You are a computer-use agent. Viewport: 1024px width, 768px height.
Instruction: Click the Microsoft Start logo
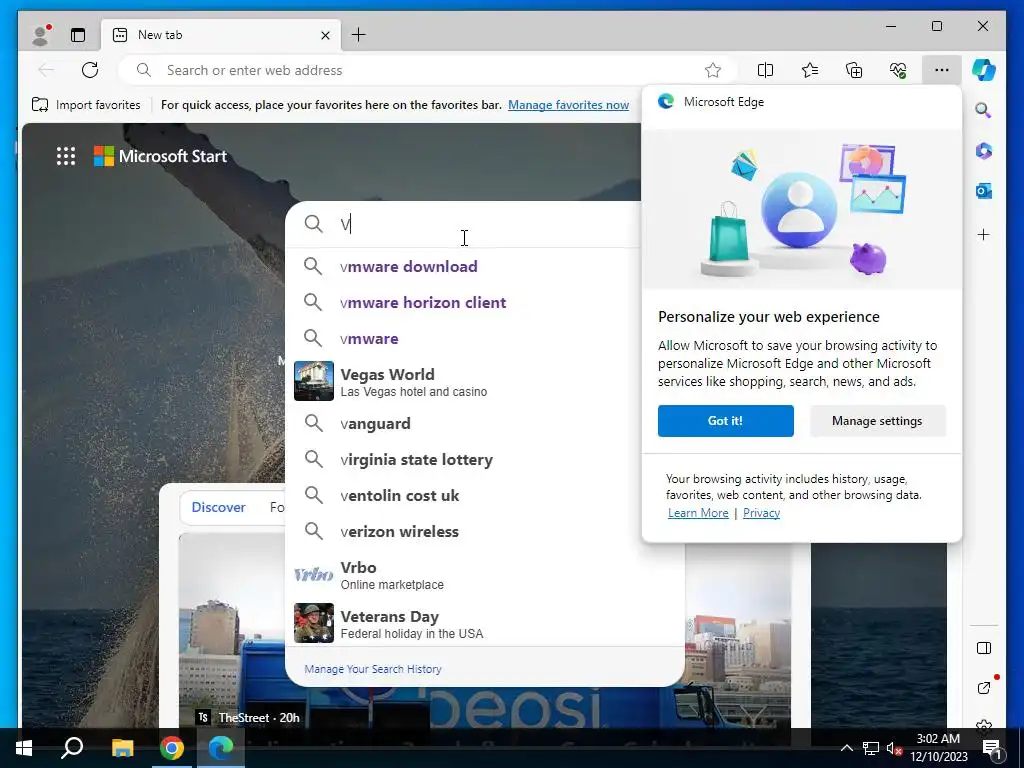tap(161, 156)
